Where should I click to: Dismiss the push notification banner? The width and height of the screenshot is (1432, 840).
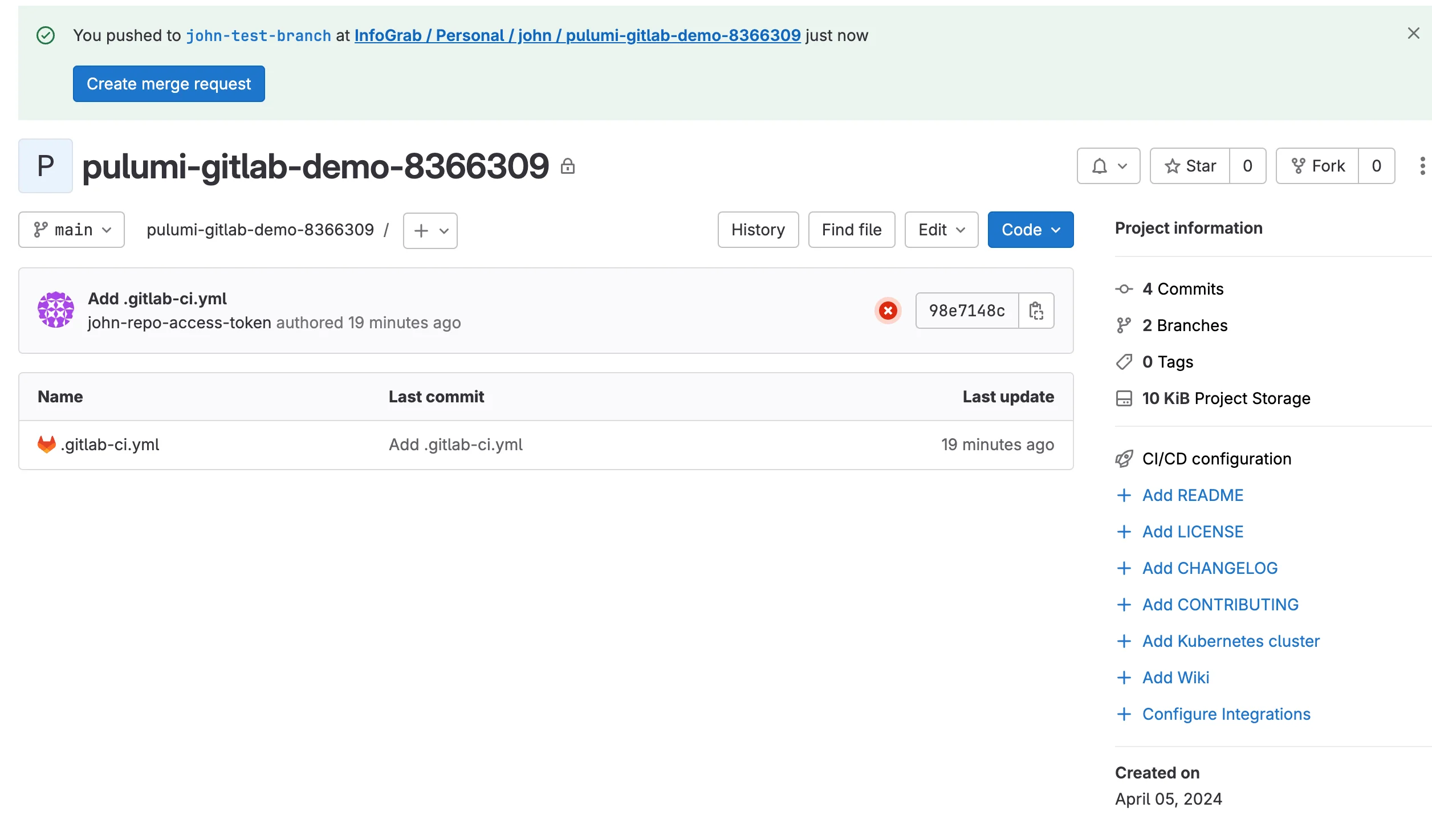pos(1413,33)
